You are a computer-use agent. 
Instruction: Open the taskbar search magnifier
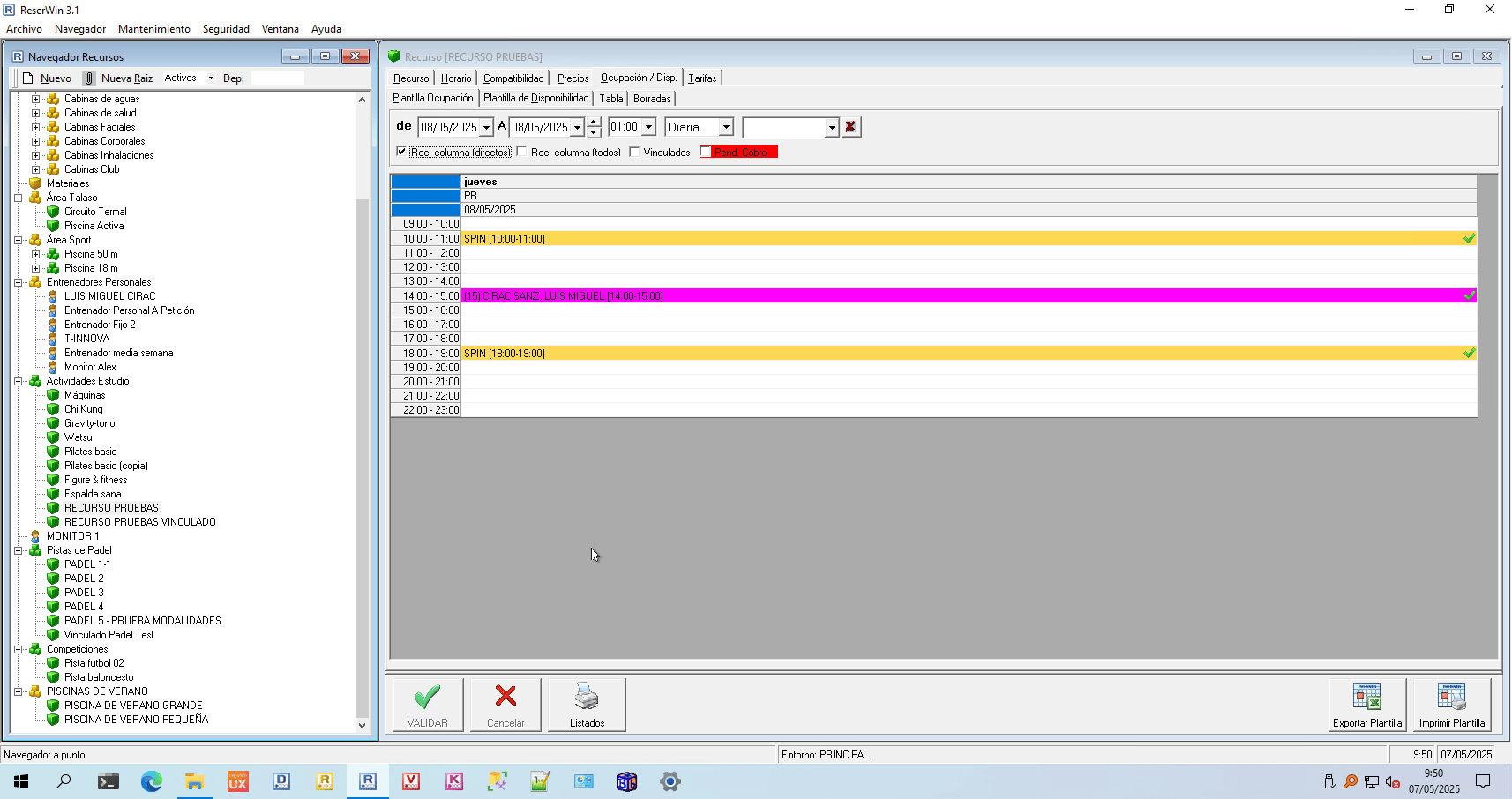coord(64,781)
